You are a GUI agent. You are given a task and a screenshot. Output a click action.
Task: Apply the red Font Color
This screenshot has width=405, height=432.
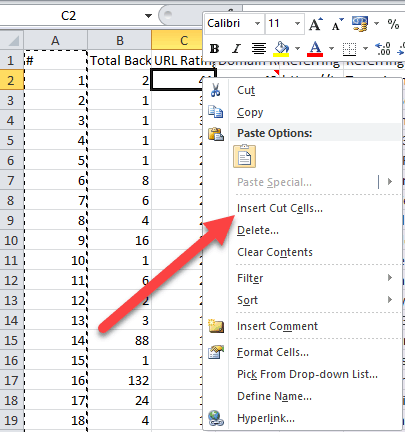tap(315, 49)
